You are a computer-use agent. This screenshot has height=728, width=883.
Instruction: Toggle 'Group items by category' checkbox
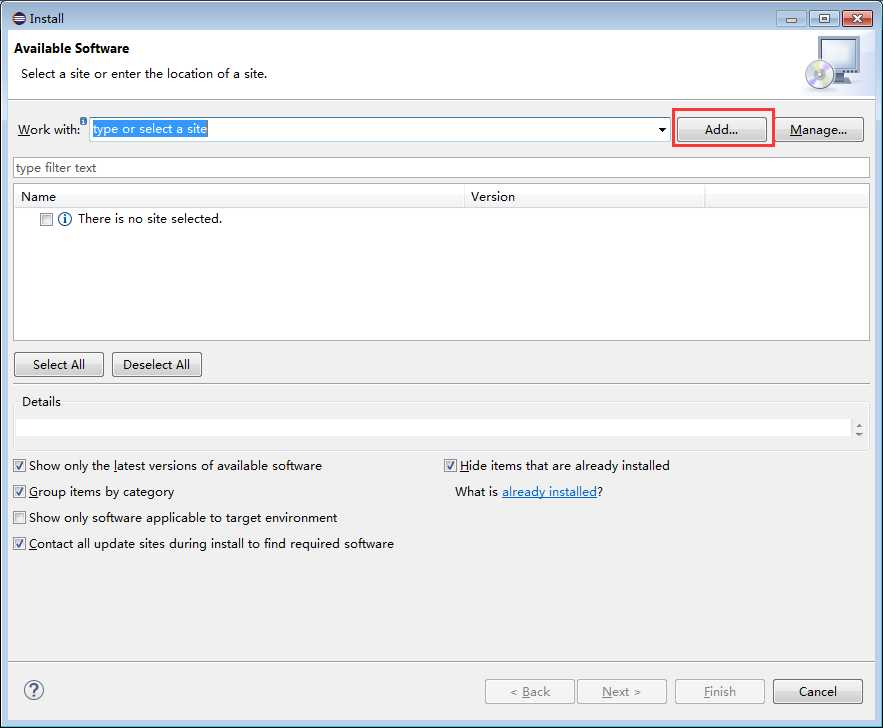(x=20, y=492)
